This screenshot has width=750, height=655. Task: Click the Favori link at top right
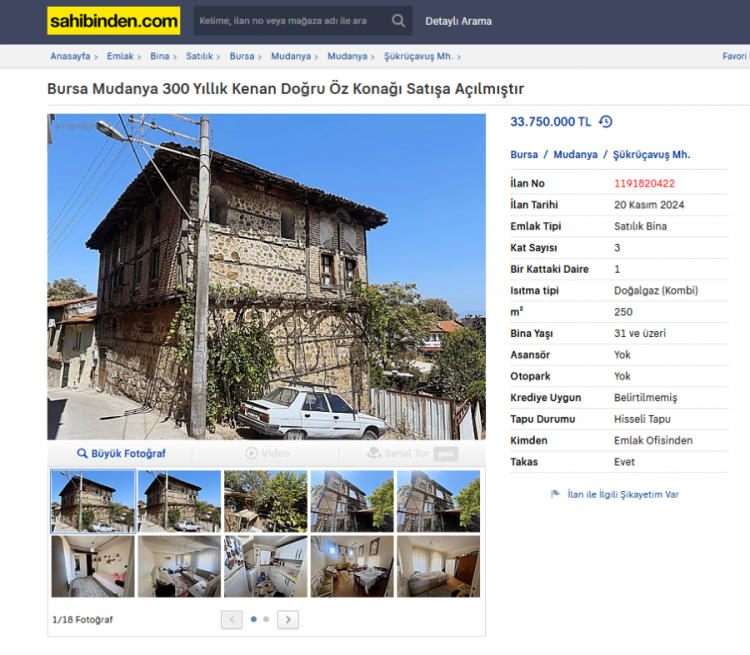[734, 57]
